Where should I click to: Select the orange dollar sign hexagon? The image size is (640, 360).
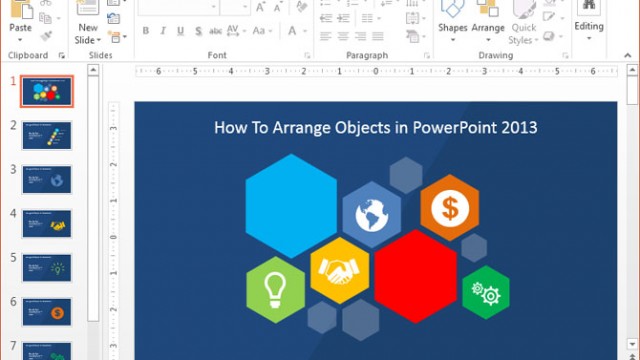[x=450, y=208]
